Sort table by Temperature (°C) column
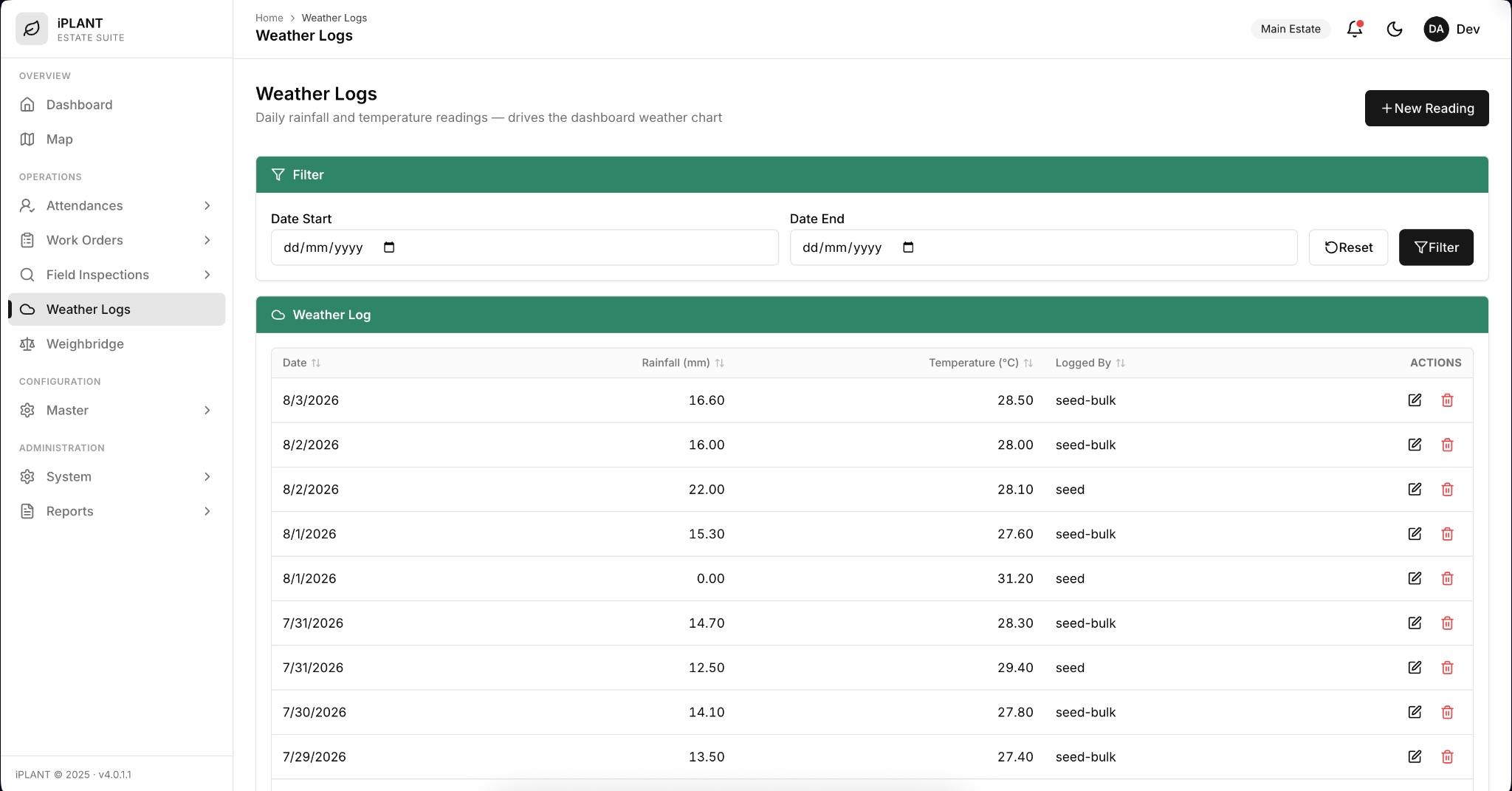1512x791 pixels. point(980,363)
